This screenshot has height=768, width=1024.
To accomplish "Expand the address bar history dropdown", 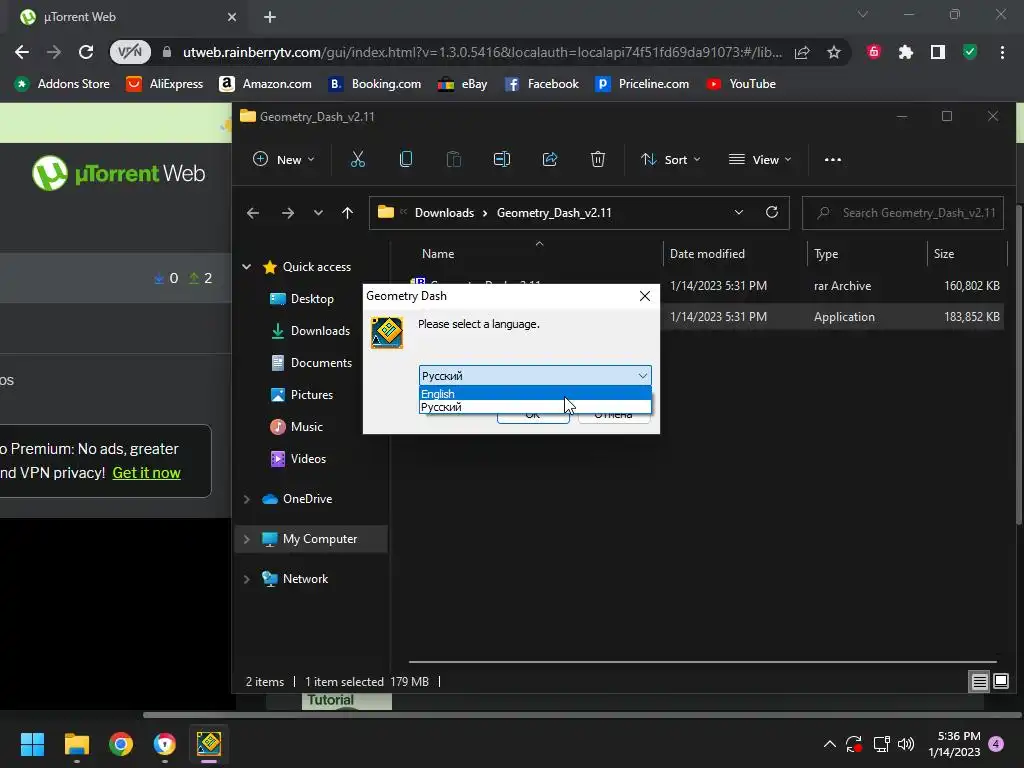I will 739,213.
